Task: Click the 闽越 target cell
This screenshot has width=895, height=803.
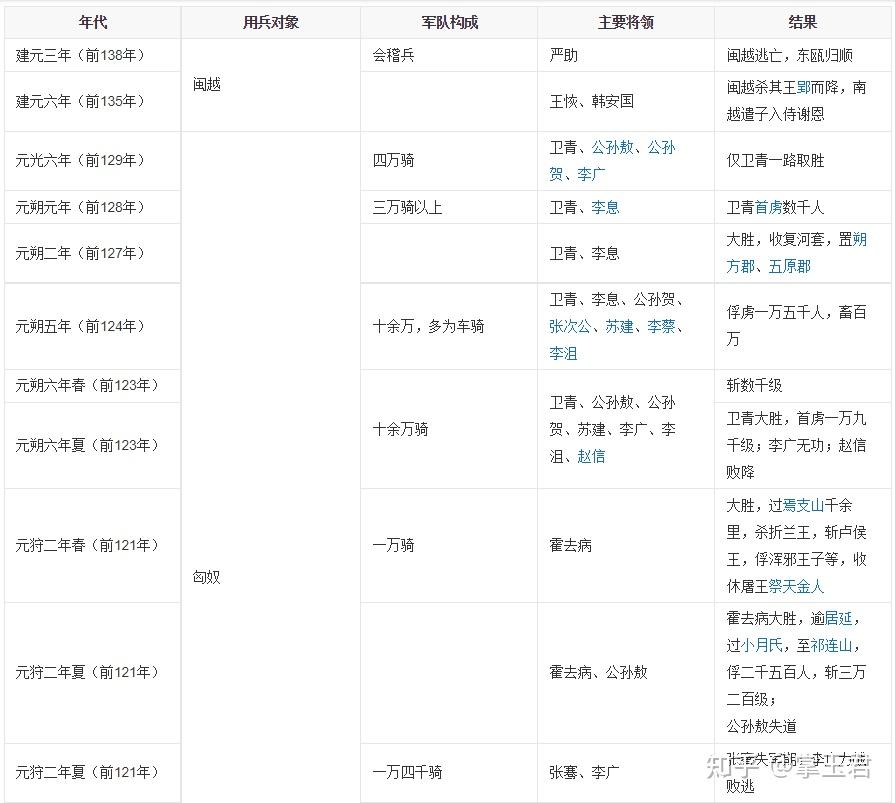Action: point(271,85)
